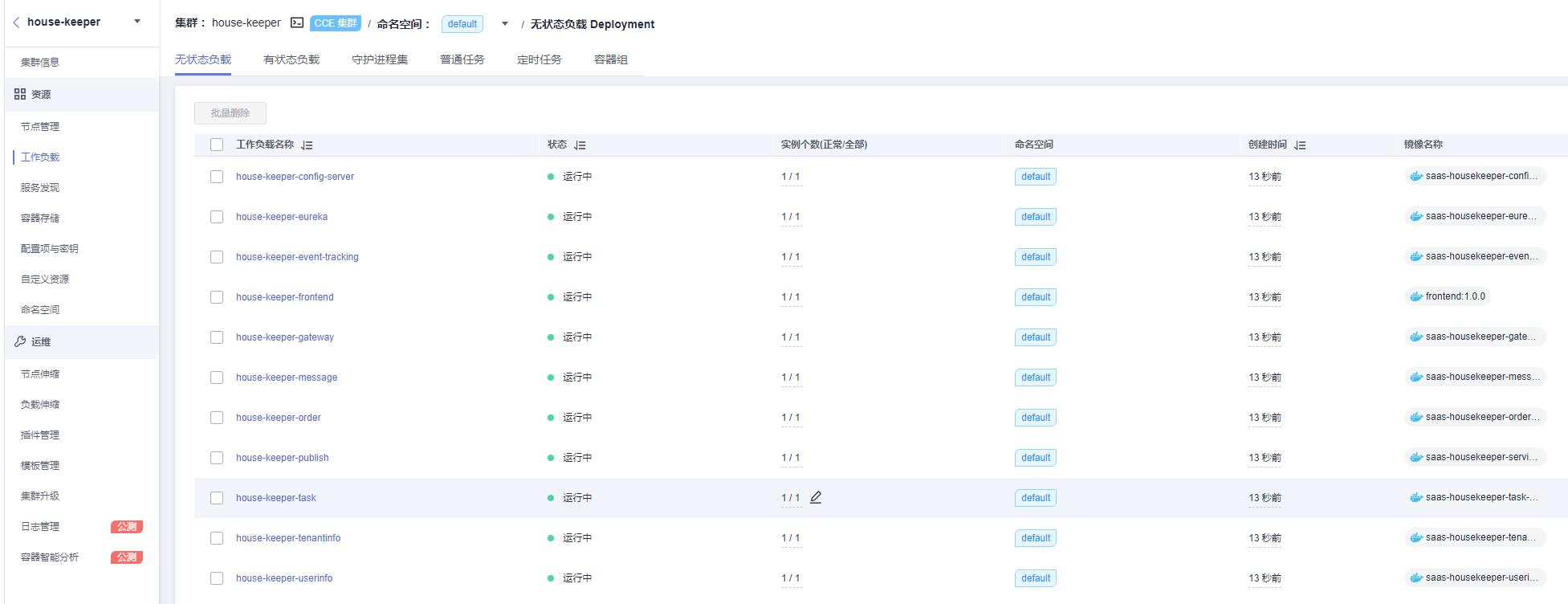Open 节点管理 in sidebar
The width and height of the screenshot is (1568, 604).
tap(40, 127)
